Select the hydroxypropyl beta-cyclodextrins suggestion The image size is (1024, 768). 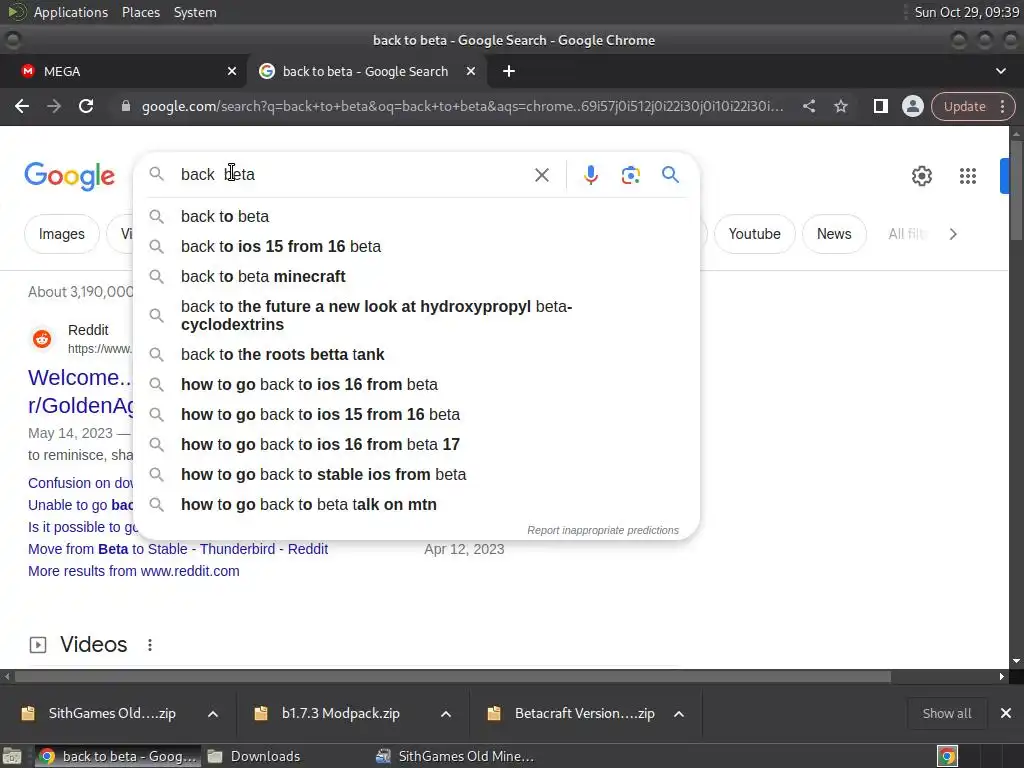point(417,315)
